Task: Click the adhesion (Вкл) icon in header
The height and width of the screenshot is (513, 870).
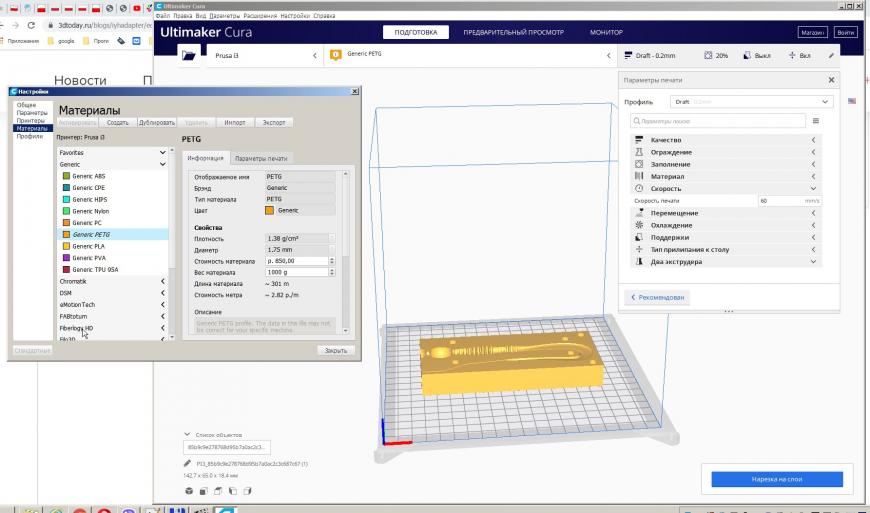Action: click(792, 55)
